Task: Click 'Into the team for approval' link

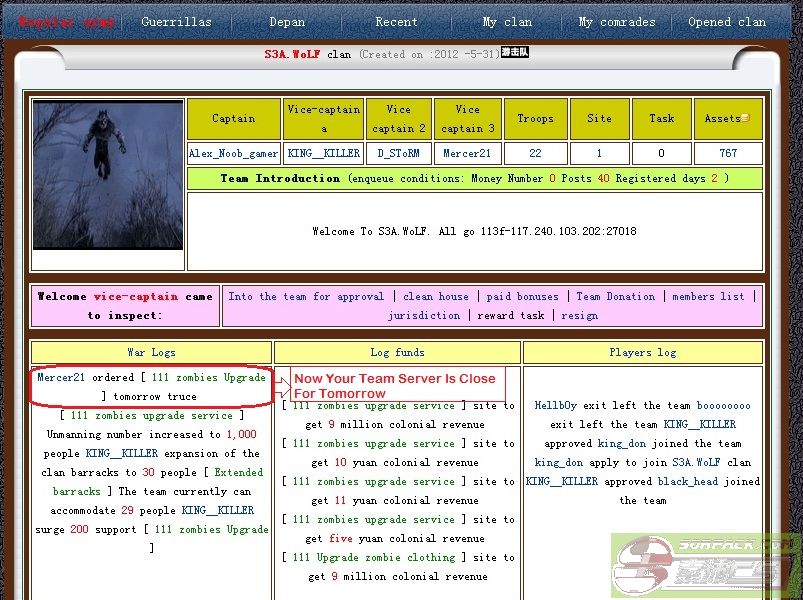Action: click(x=306, y=297)
